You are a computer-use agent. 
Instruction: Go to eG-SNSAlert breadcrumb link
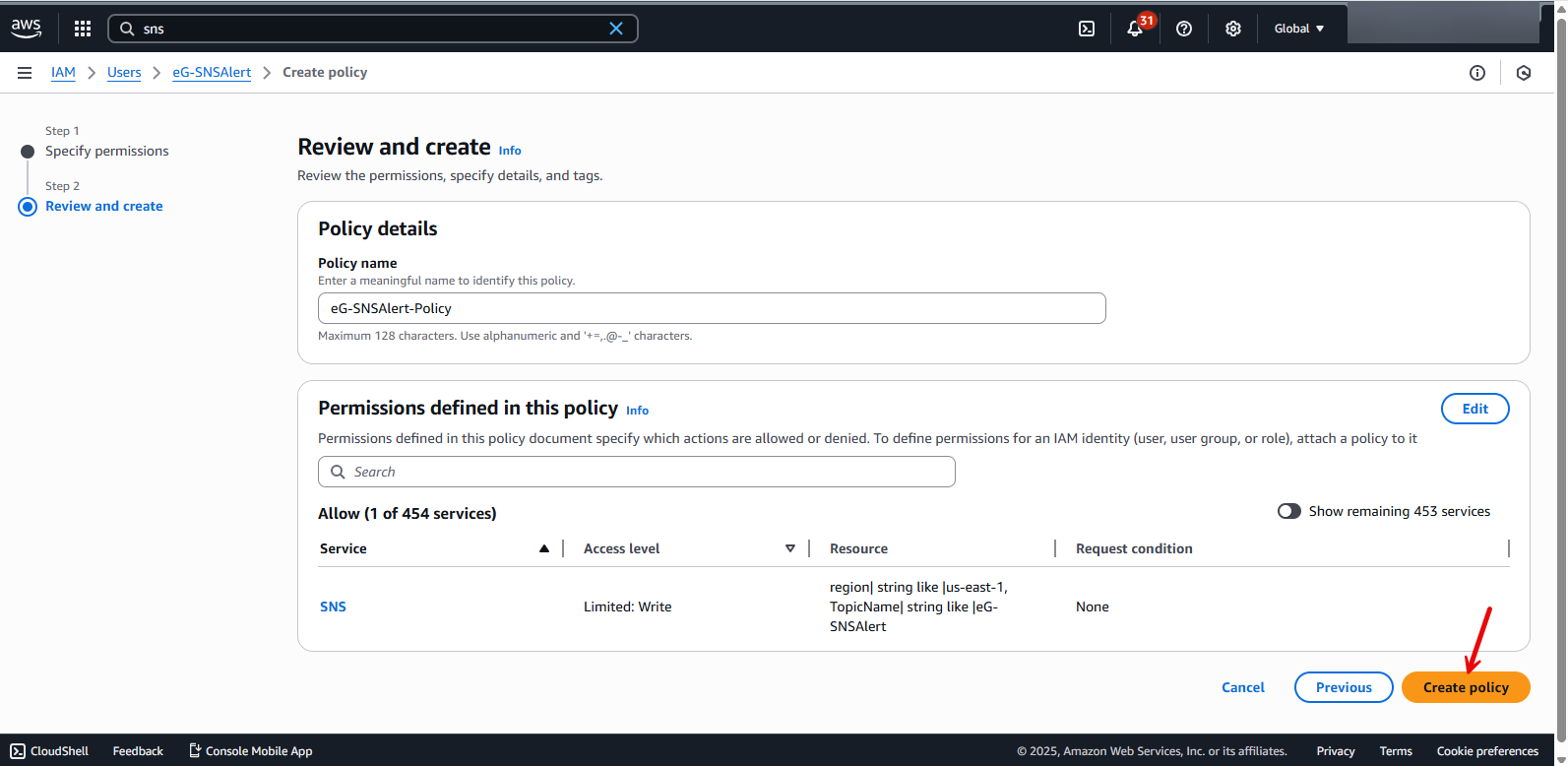pos(212,73)
